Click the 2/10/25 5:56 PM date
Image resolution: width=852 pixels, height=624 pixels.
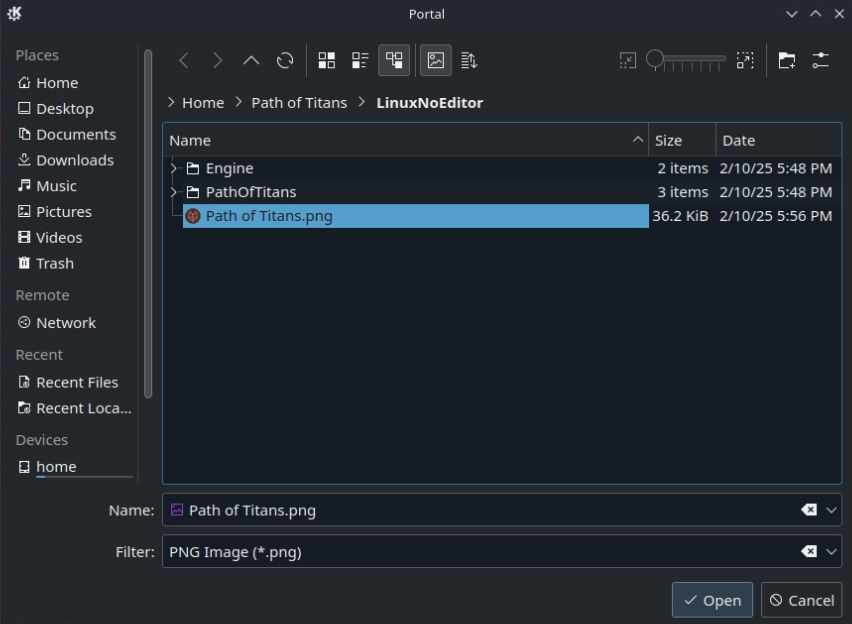pos(775,216)
